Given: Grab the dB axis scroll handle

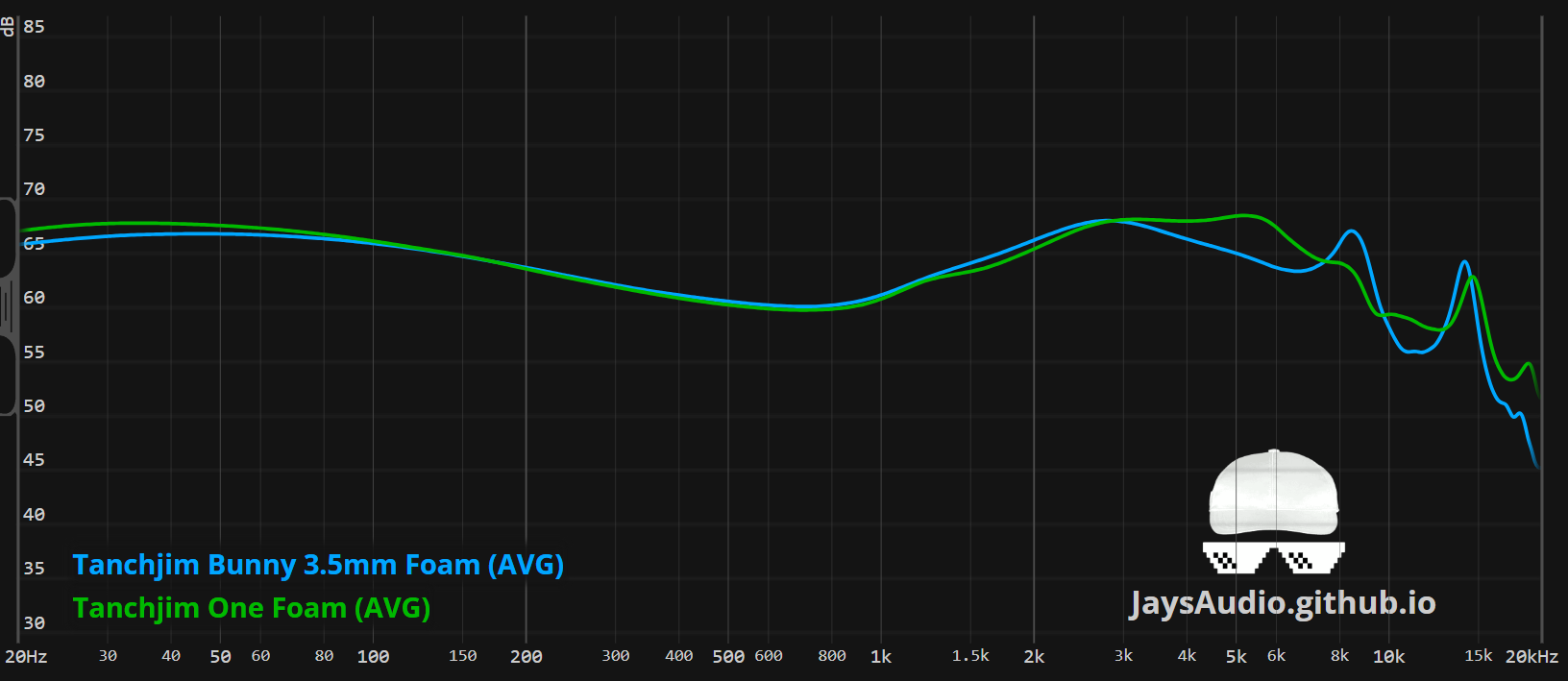Looking at the screenshot, I should 8,306.
